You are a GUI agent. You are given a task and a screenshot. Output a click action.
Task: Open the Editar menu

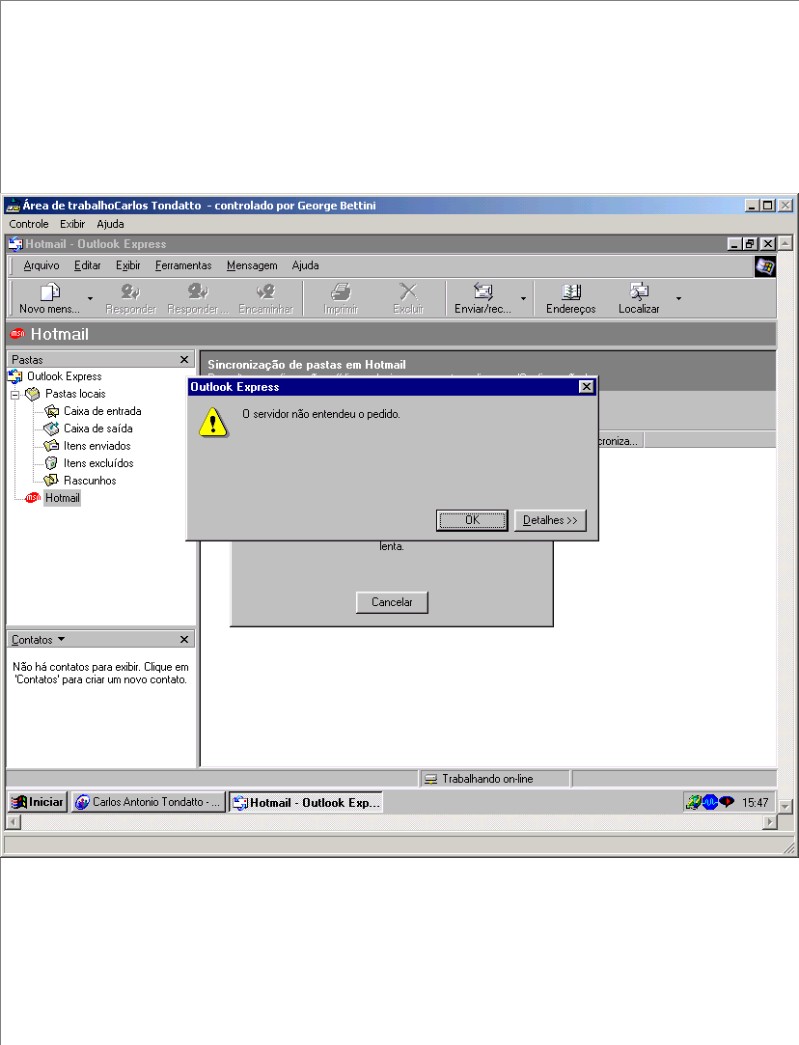click(87, 265)
